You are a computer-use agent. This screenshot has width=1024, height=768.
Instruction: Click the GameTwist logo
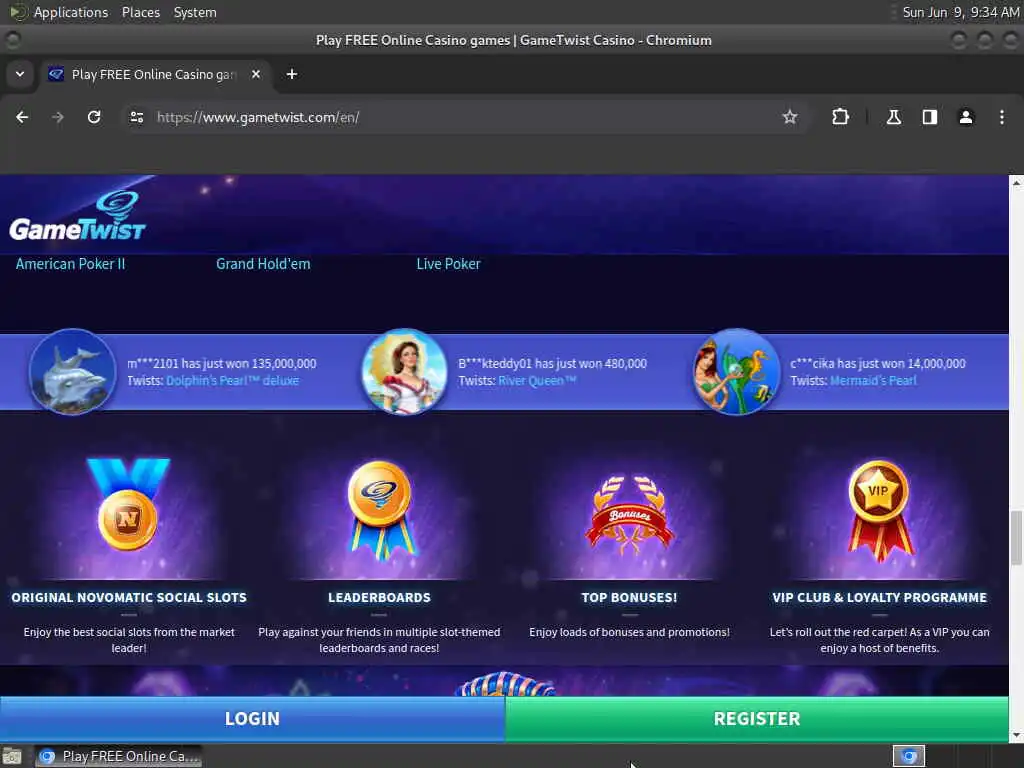(x=77, y=216)
